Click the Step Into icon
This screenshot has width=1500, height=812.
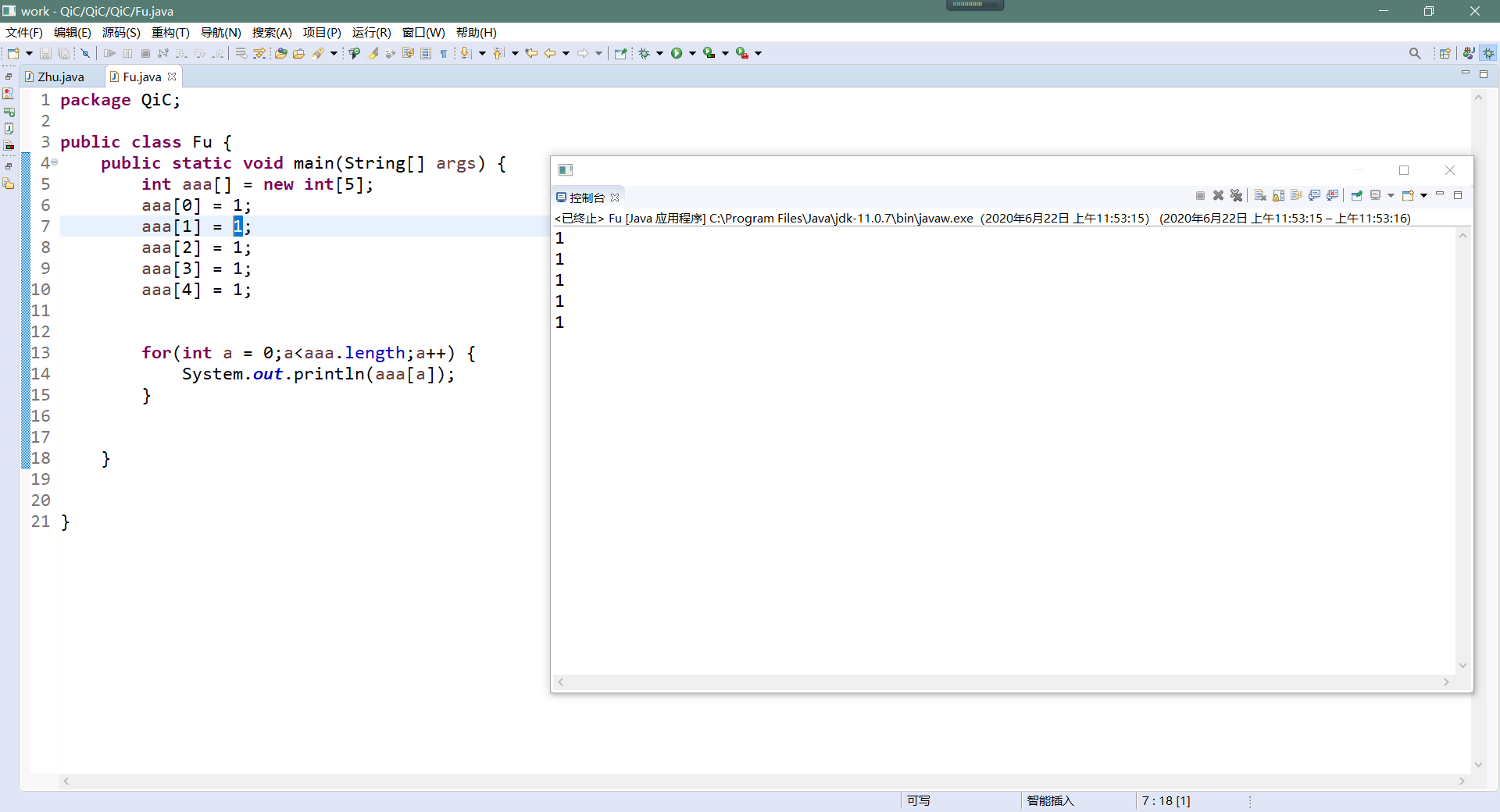coord(181,53)
